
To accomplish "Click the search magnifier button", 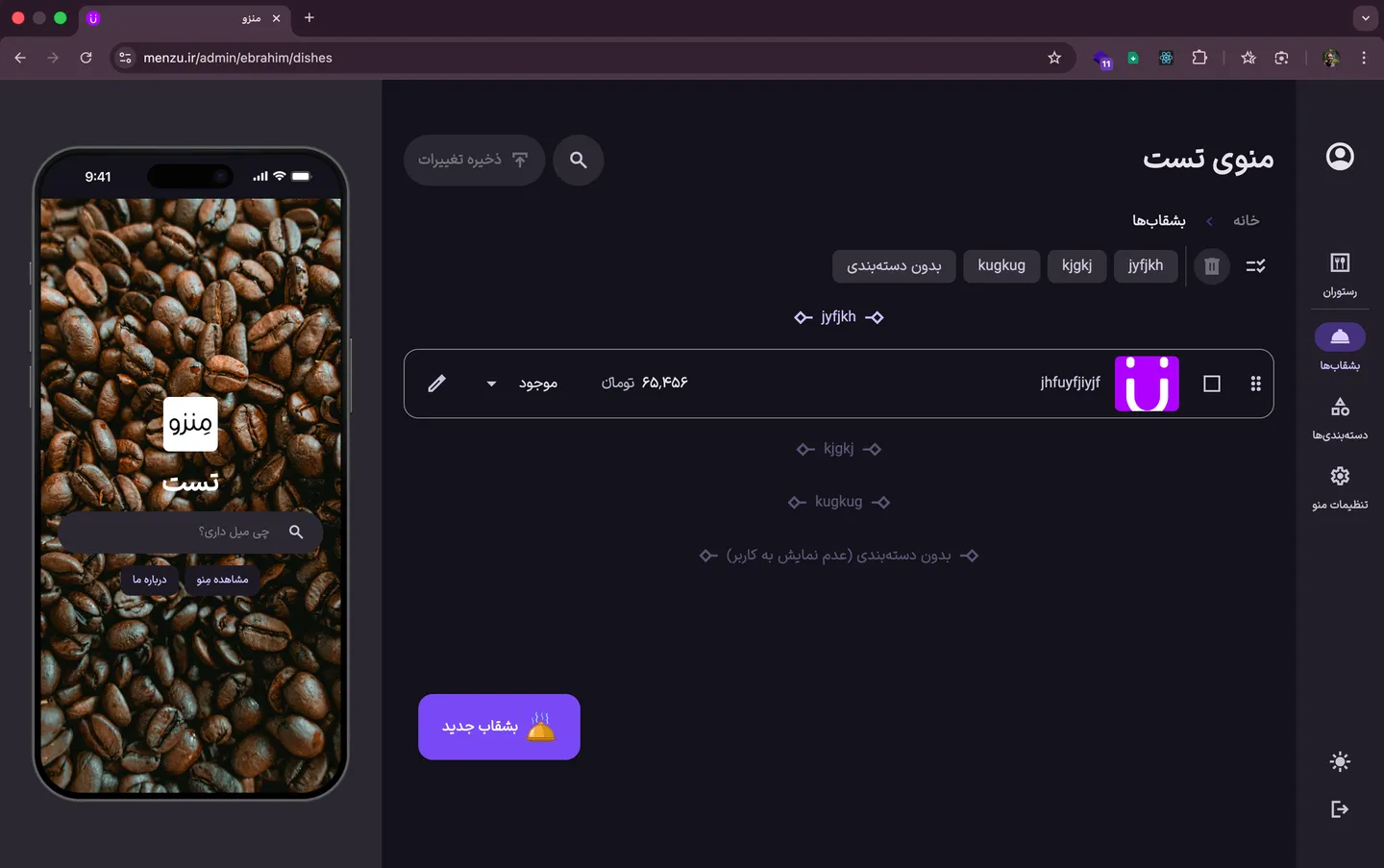I will point(578,160).
